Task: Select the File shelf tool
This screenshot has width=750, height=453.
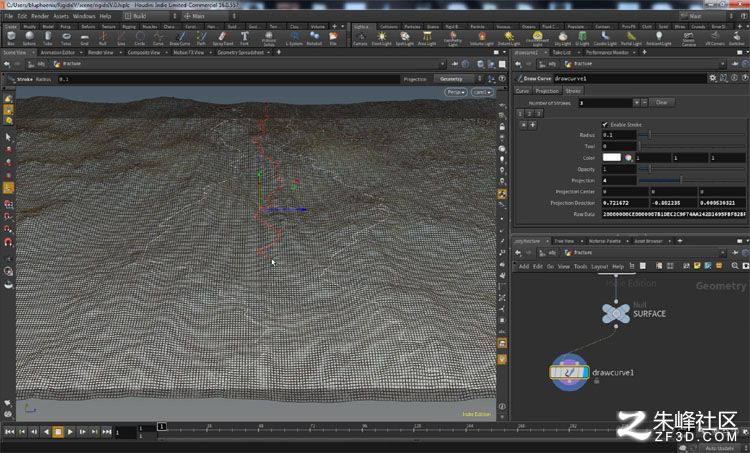Action: pyautogui.click(x=333, y=38)
